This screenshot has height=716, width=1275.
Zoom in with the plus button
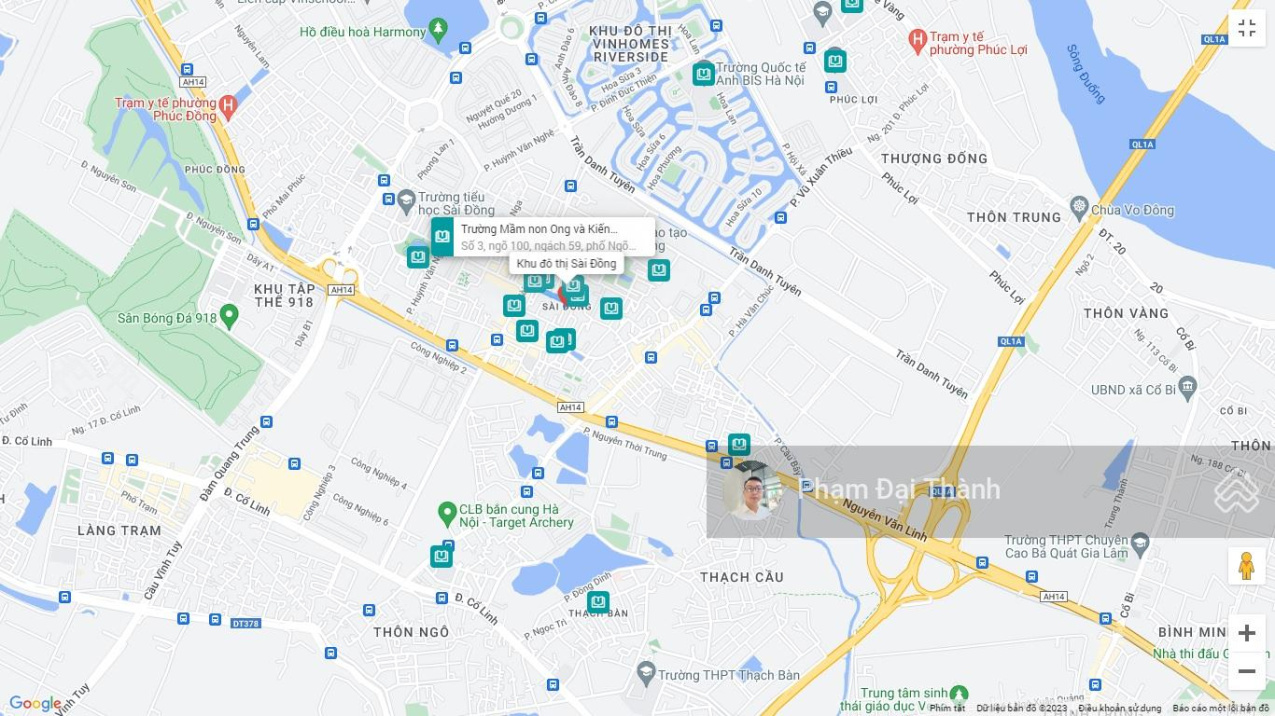point(1246,633)
